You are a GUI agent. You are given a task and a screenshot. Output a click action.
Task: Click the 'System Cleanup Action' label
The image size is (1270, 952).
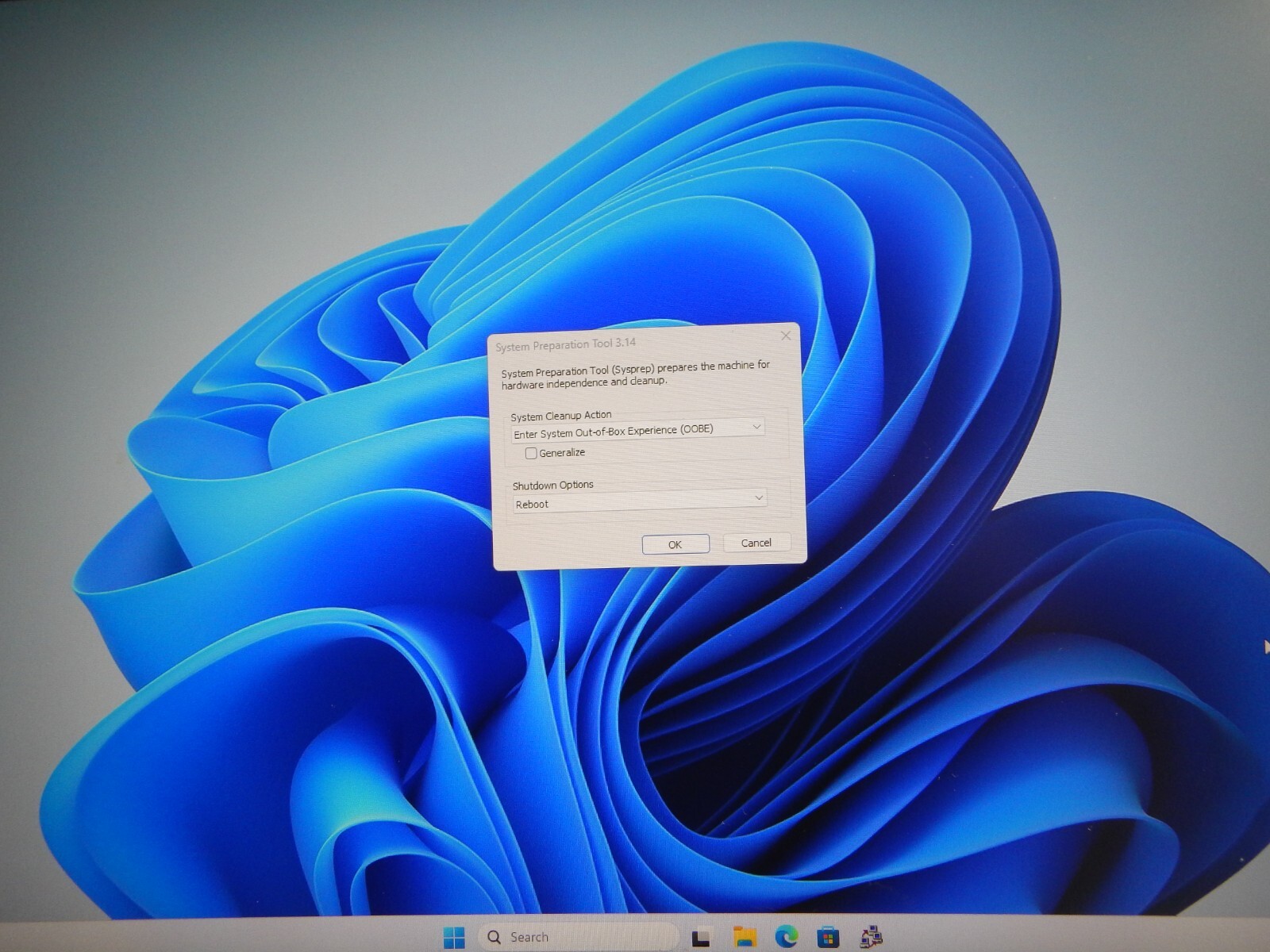click(561, 416)
